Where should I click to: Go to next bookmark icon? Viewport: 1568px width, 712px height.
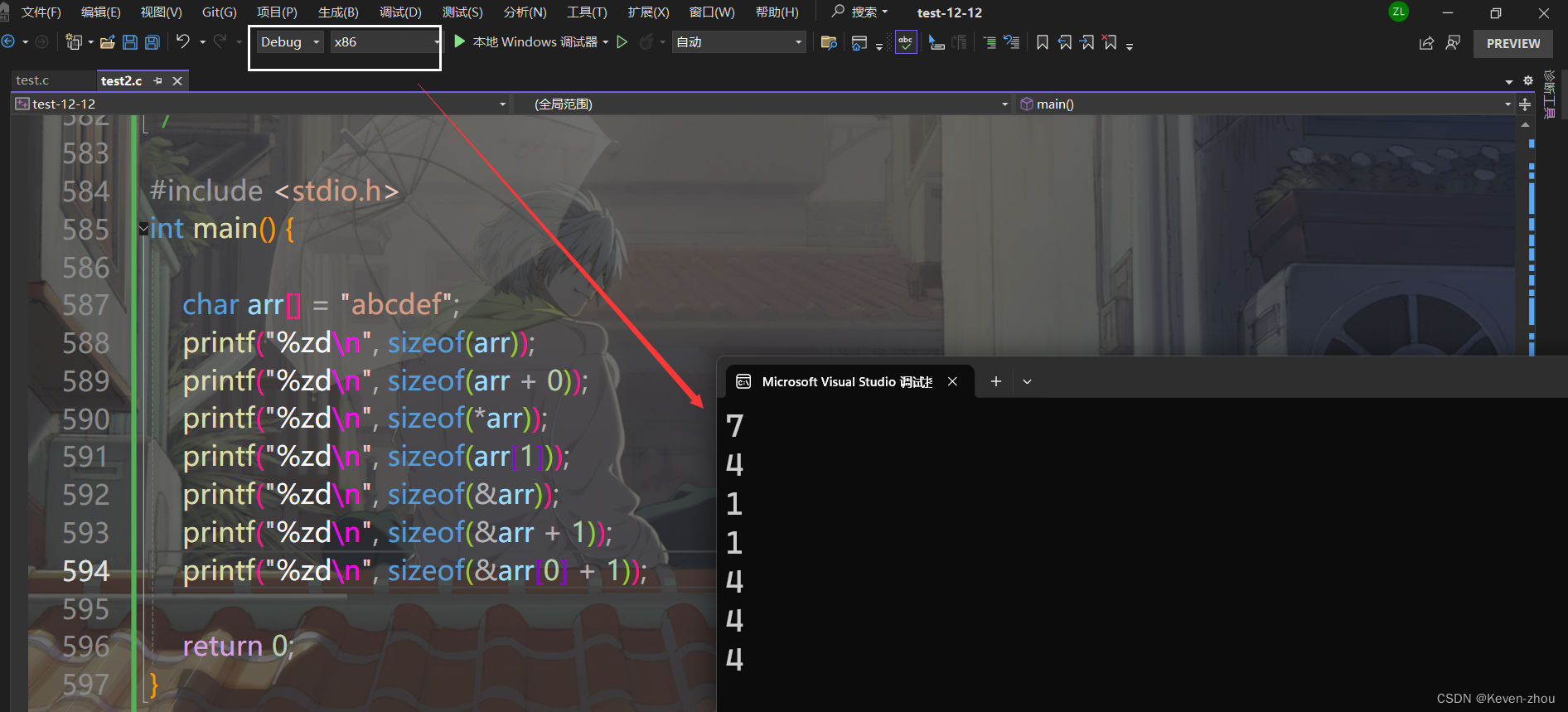(1087, 42)
